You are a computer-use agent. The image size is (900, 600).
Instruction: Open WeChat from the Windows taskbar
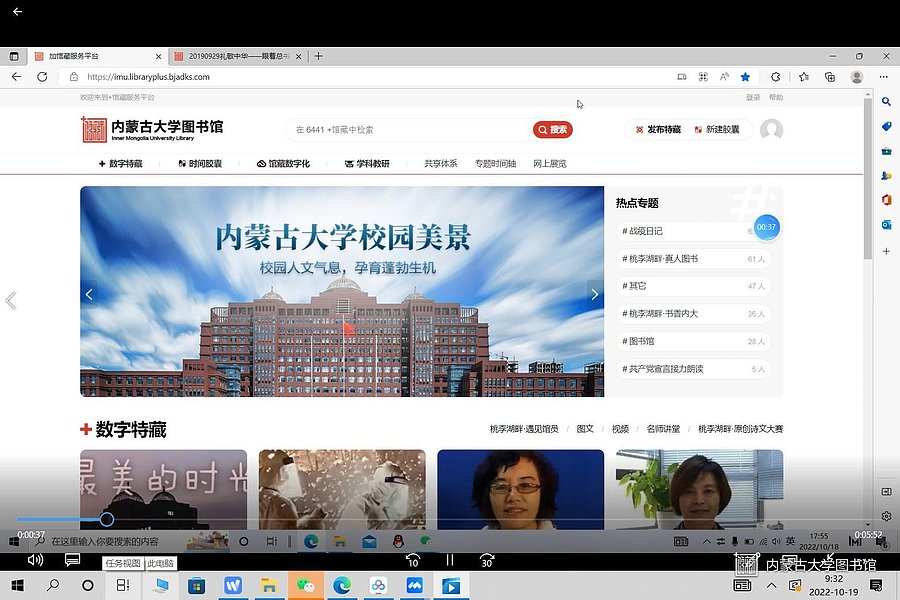click(305, 585)
